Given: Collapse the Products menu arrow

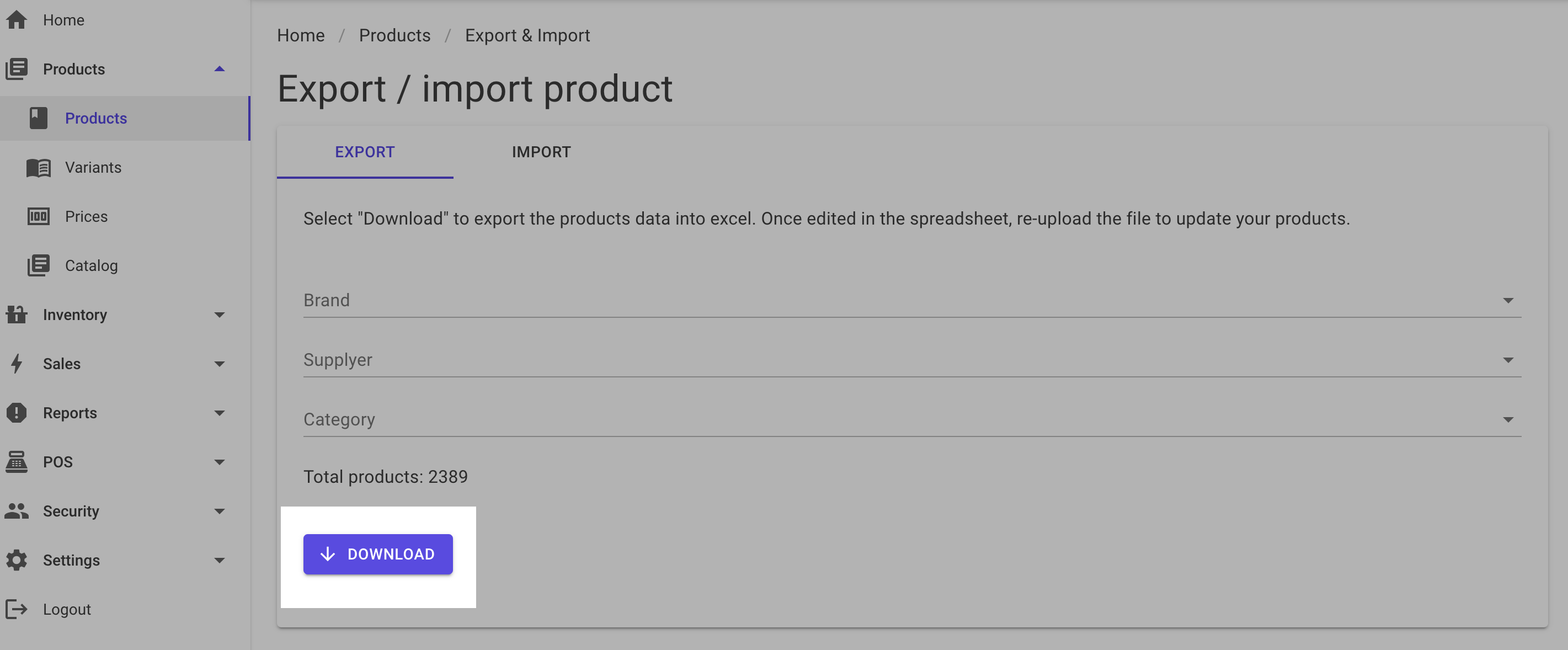Looking at the screenshot, I should tap(220, 69).
